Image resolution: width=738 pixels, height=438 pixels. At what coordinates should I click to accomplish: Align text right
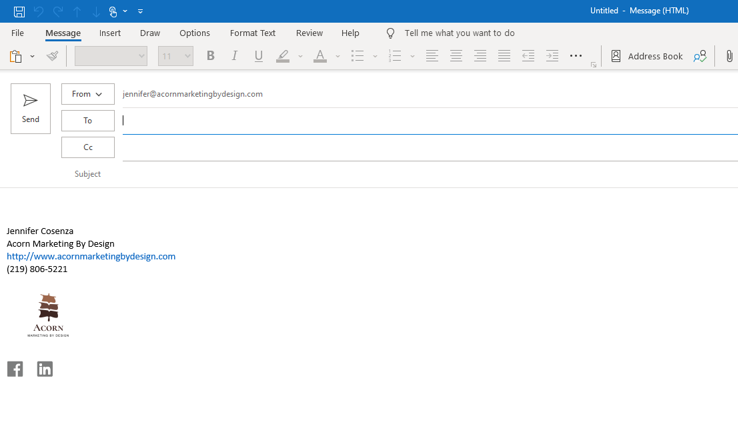tap(480, 56)
